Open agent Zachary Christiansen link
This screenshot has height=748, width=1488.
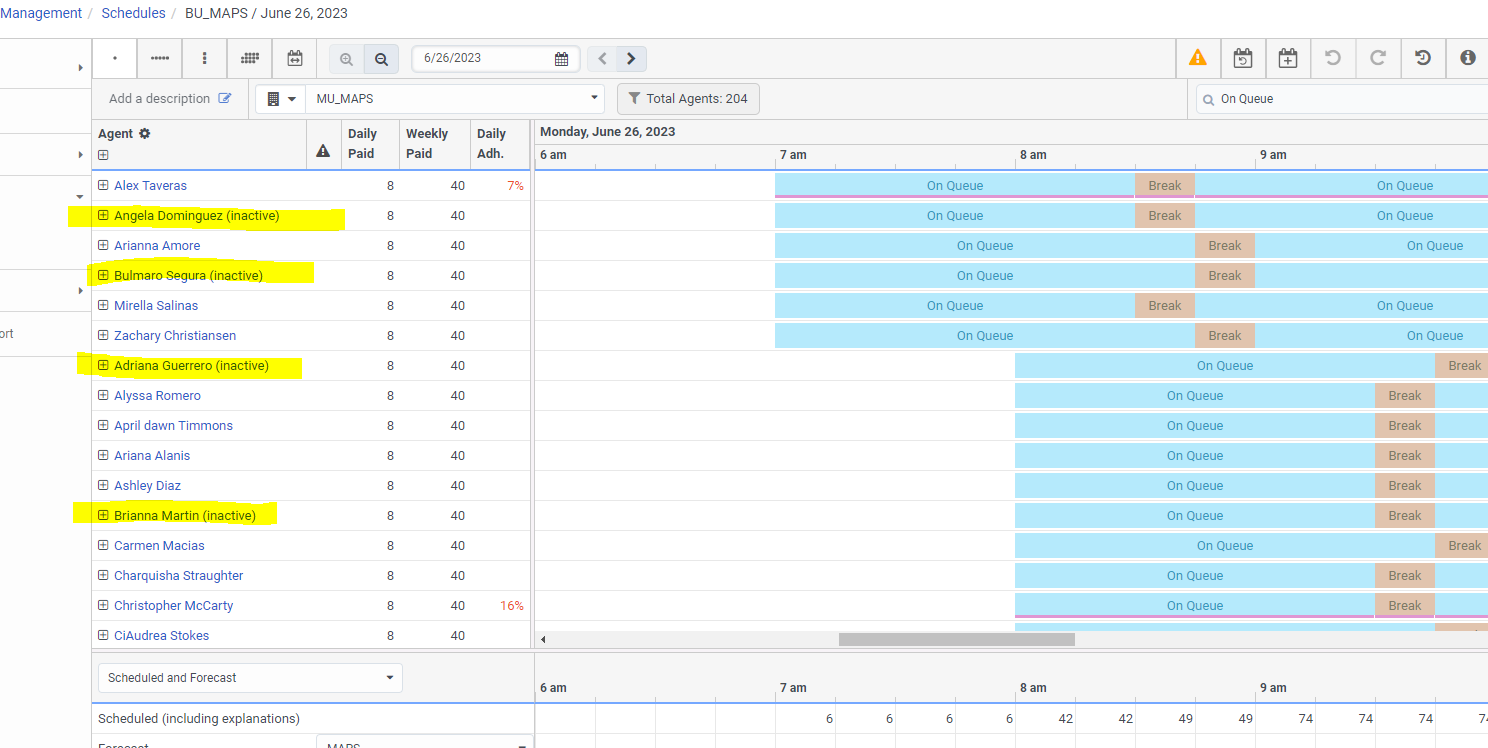pyautogui.click(x=175, y=335)
